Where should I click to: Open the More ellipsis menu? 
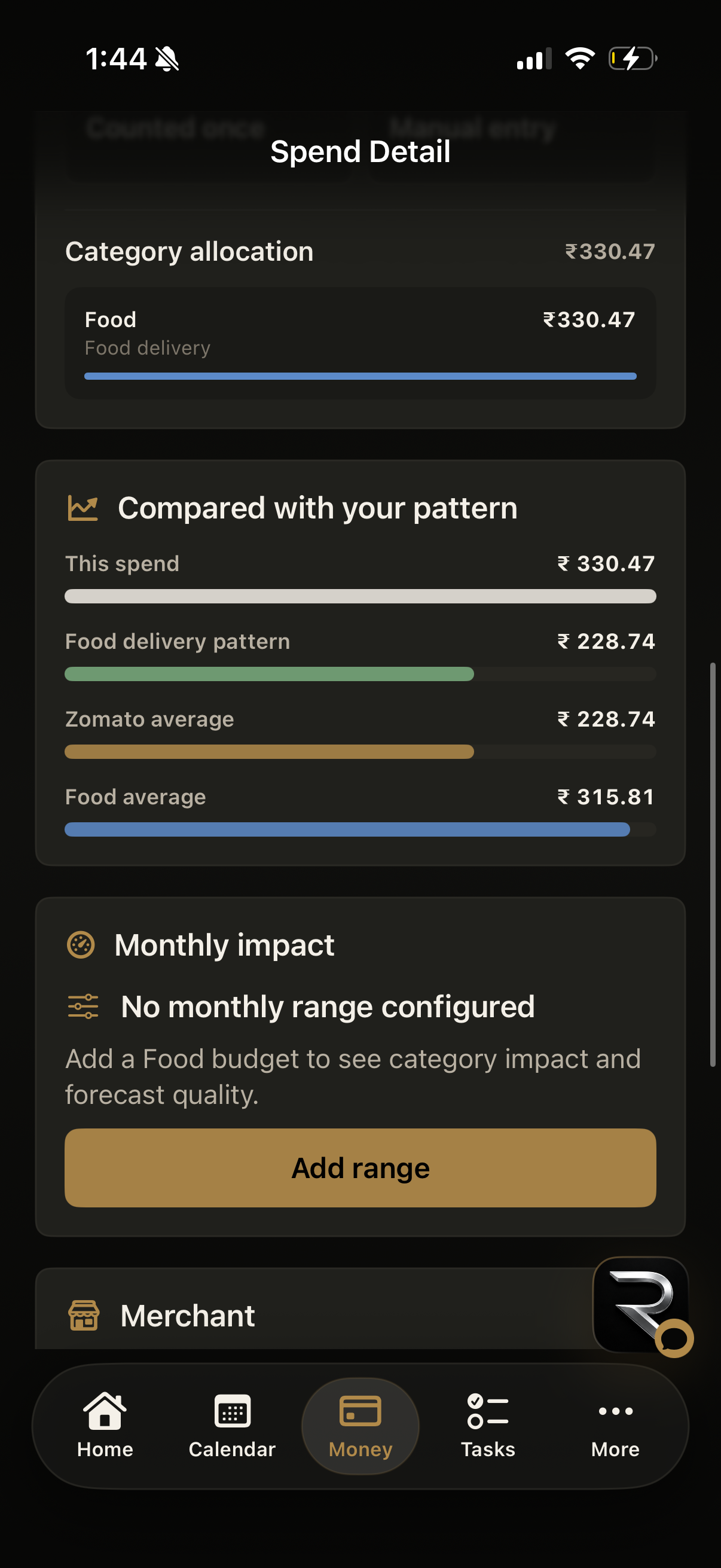[x=615, y=1411]
